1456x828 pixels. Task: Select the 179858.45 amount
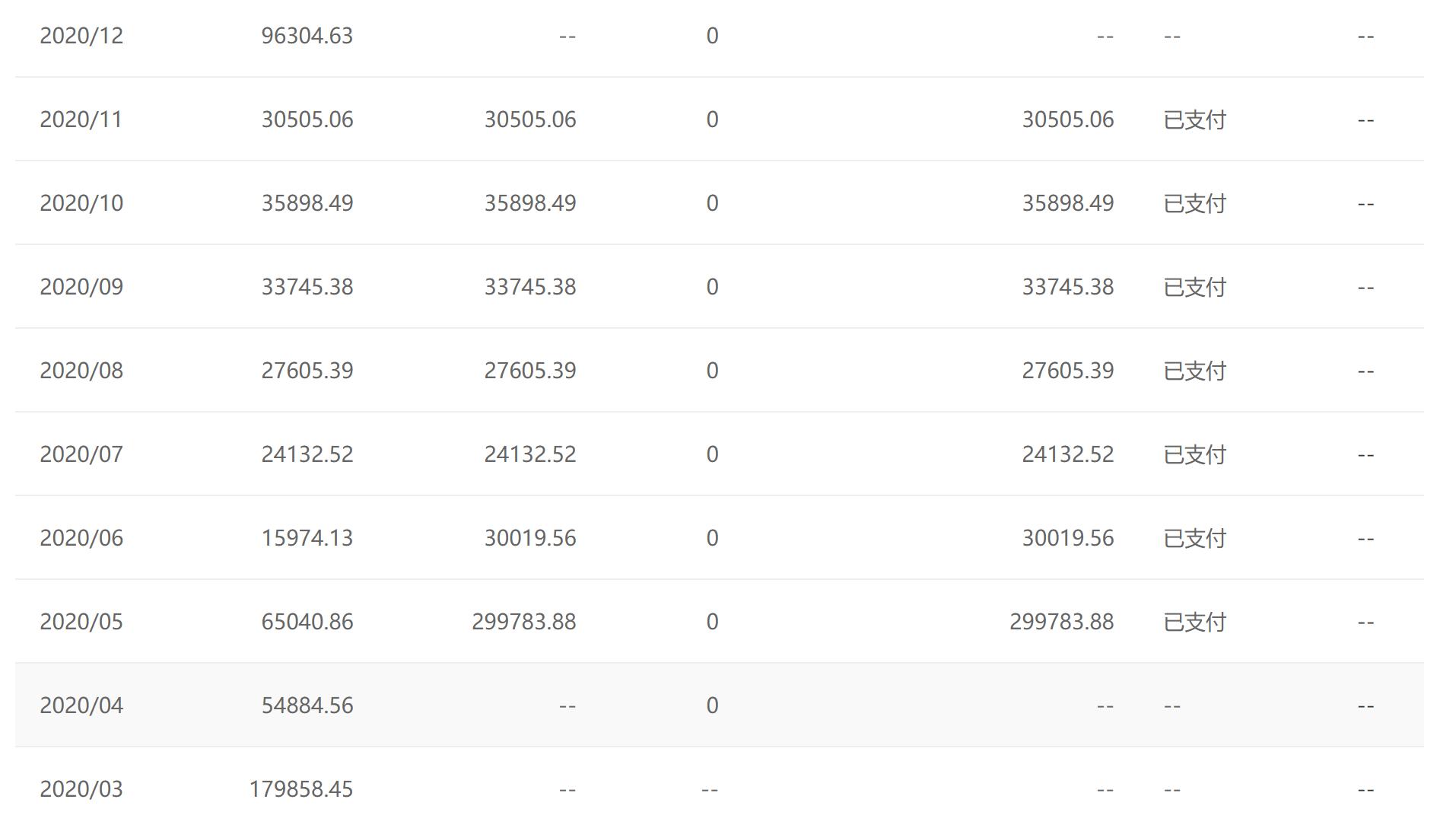click(x=300, y=789)
